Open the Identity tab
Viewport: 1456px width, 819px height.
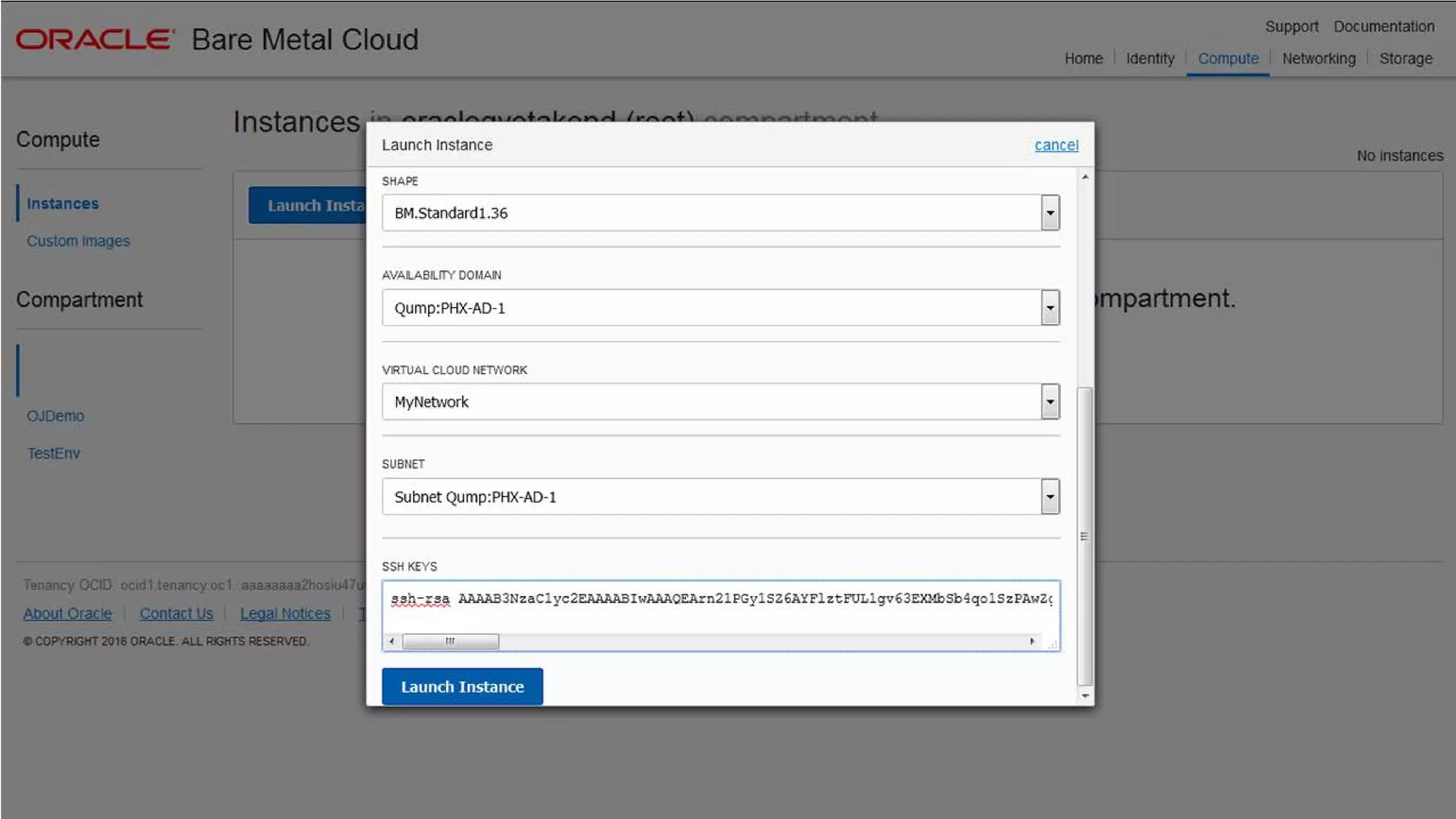coord(1150,59)
